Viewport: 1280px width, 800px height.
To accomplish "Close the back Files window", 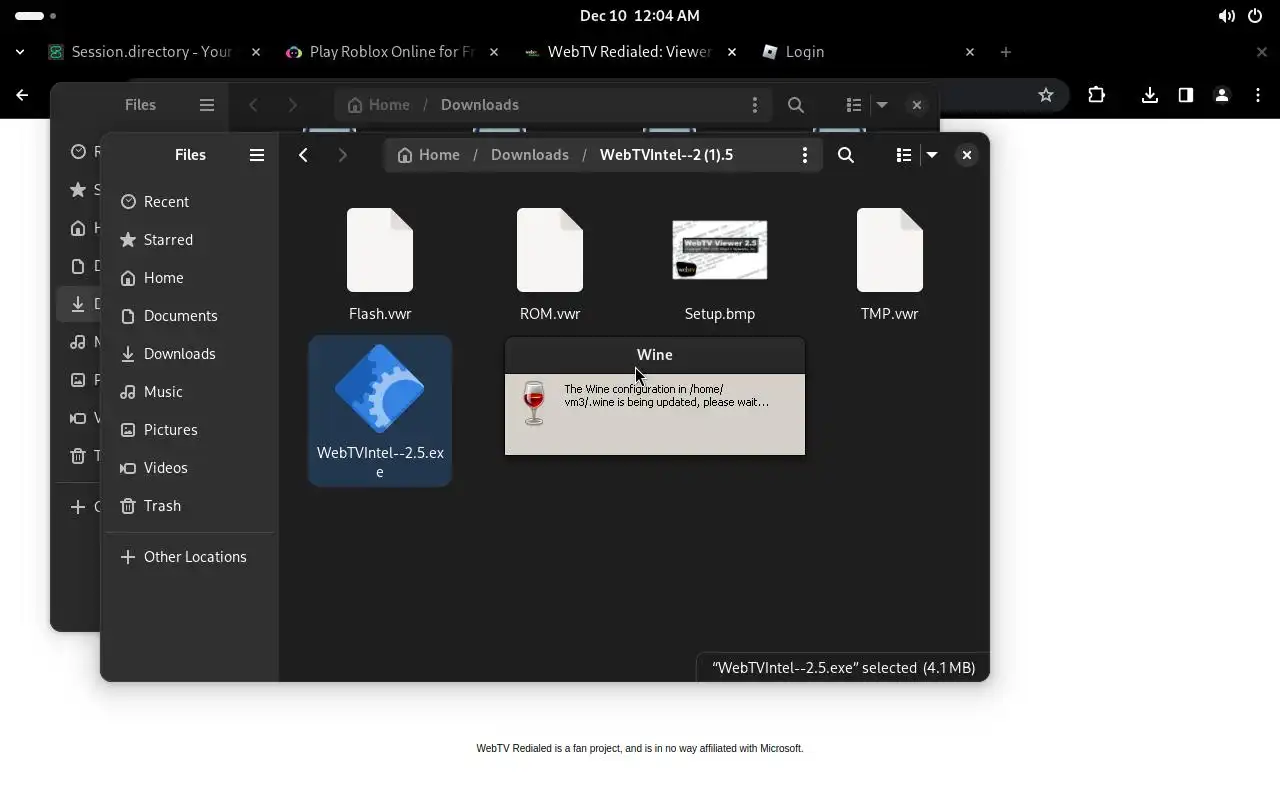I will 916,105.
